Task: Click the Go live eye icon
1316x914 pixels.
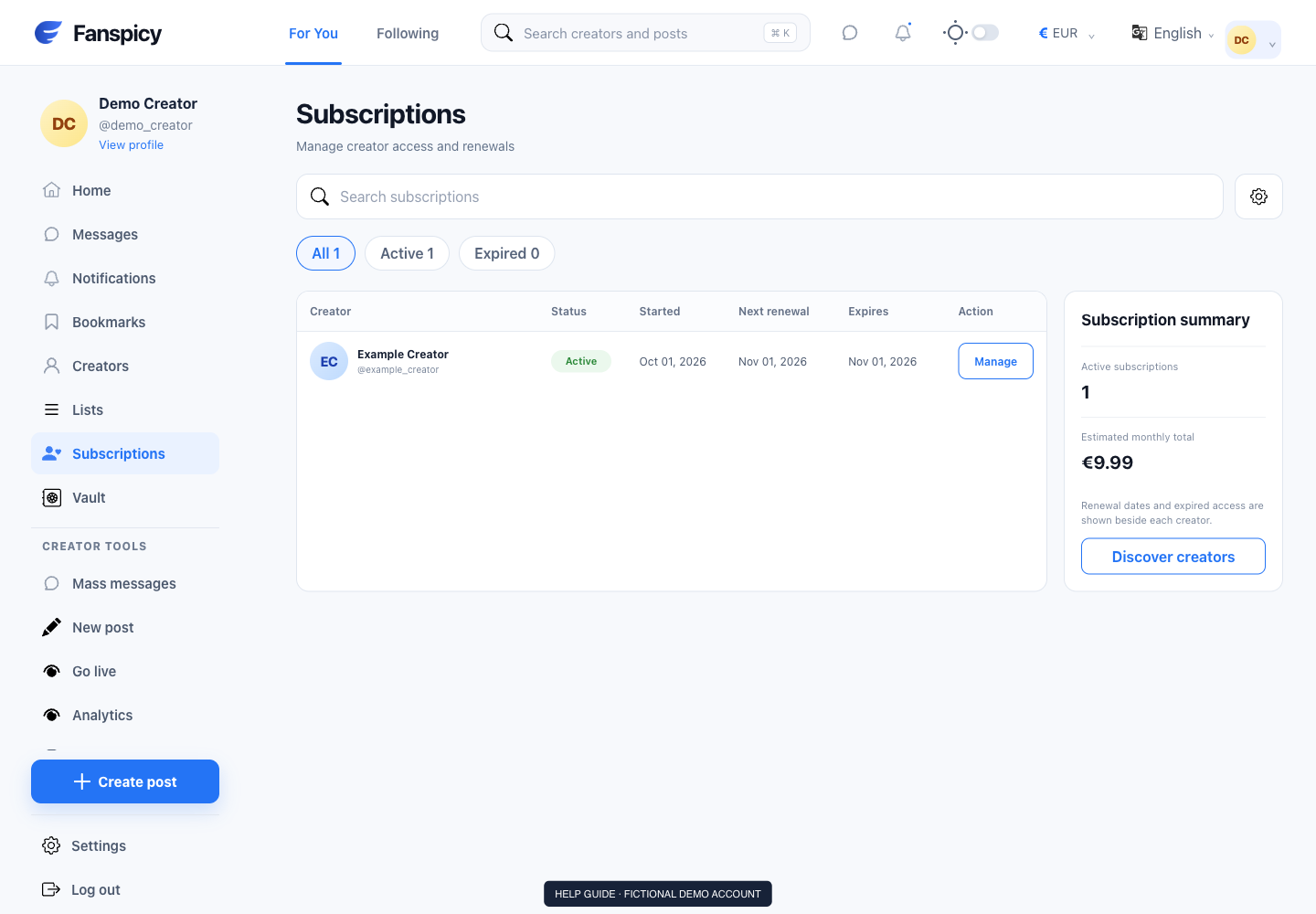Action: [52, 671]
